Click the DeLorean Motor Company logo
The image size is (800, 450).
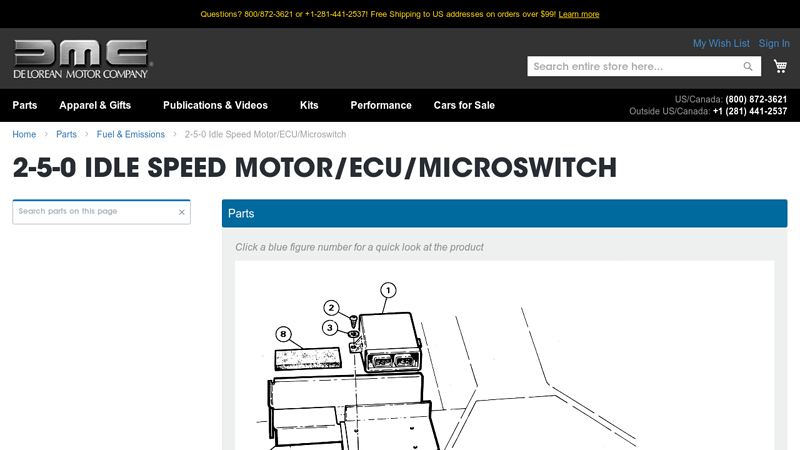pyautogui.click(x=81, y=59)
